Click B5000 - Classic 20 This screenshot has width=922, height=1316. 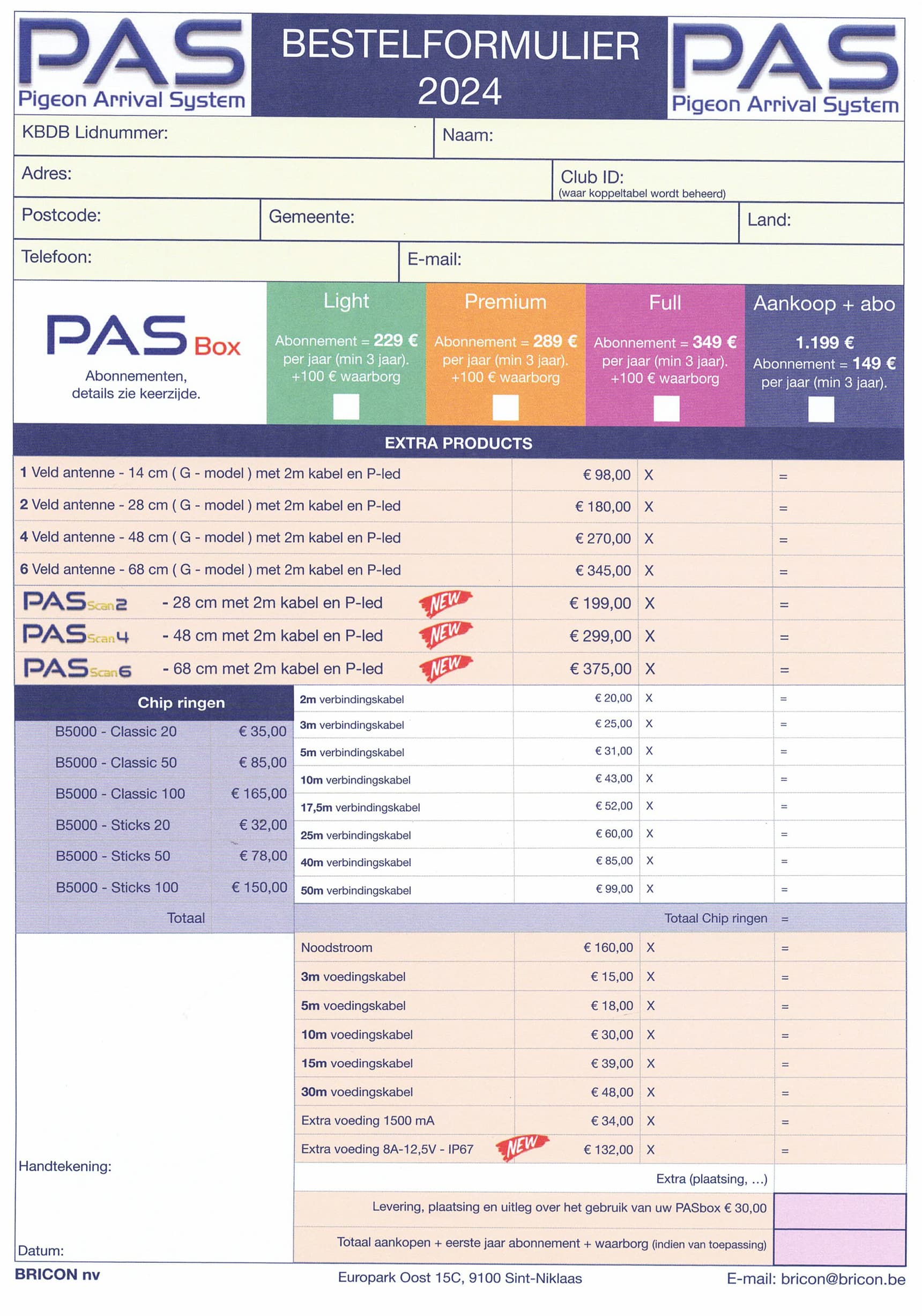(x=116, y=732)
